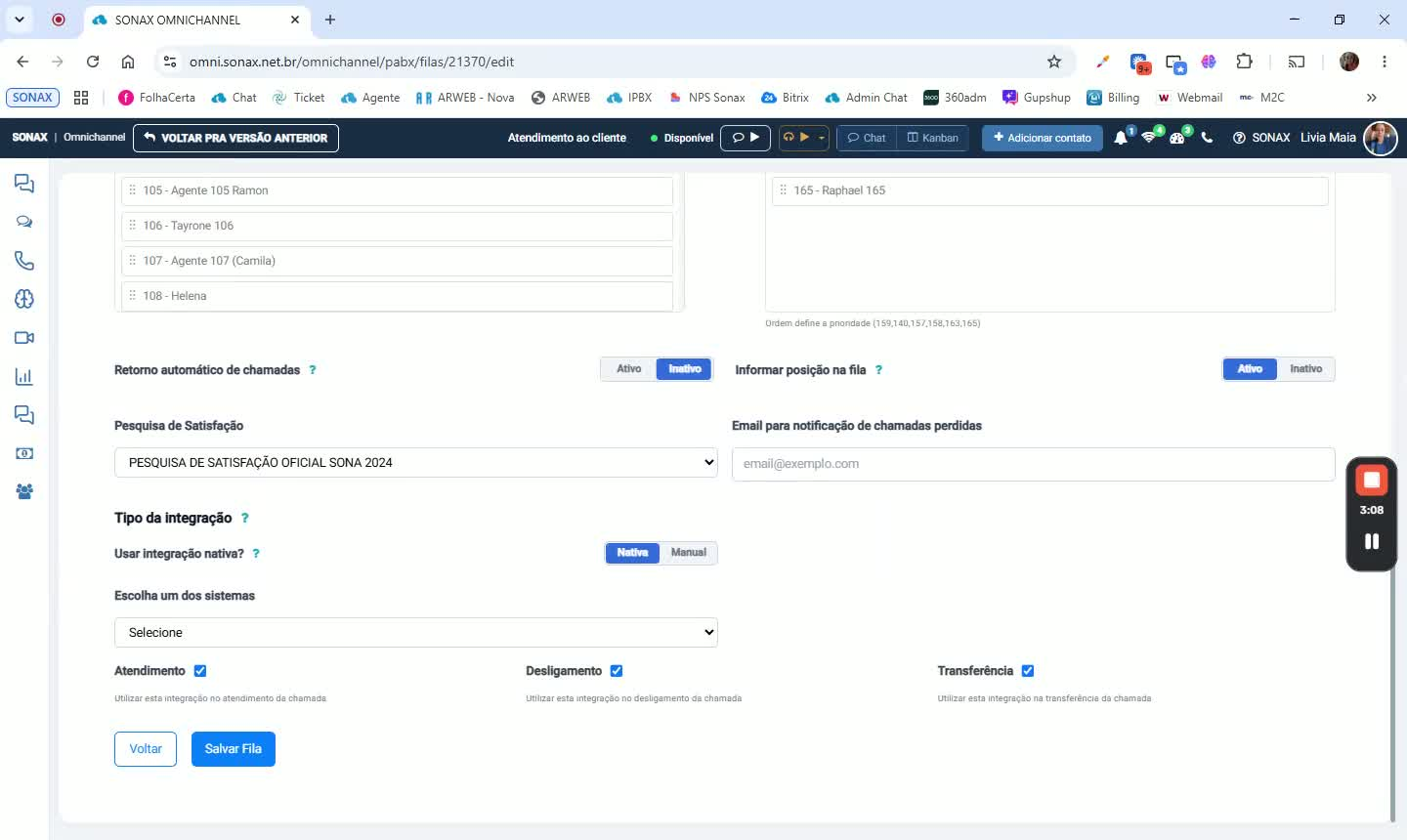Open the users group sidebar icon
This screenshot has width=1407, height=840.
(x=24, y=492)
